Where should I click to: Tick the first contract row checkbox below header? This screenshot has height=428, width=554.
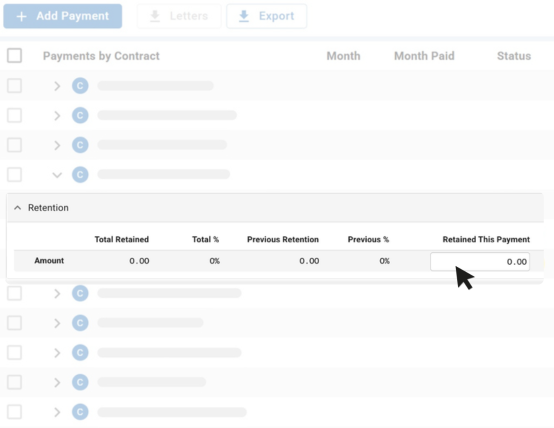(x=14, y=86)
